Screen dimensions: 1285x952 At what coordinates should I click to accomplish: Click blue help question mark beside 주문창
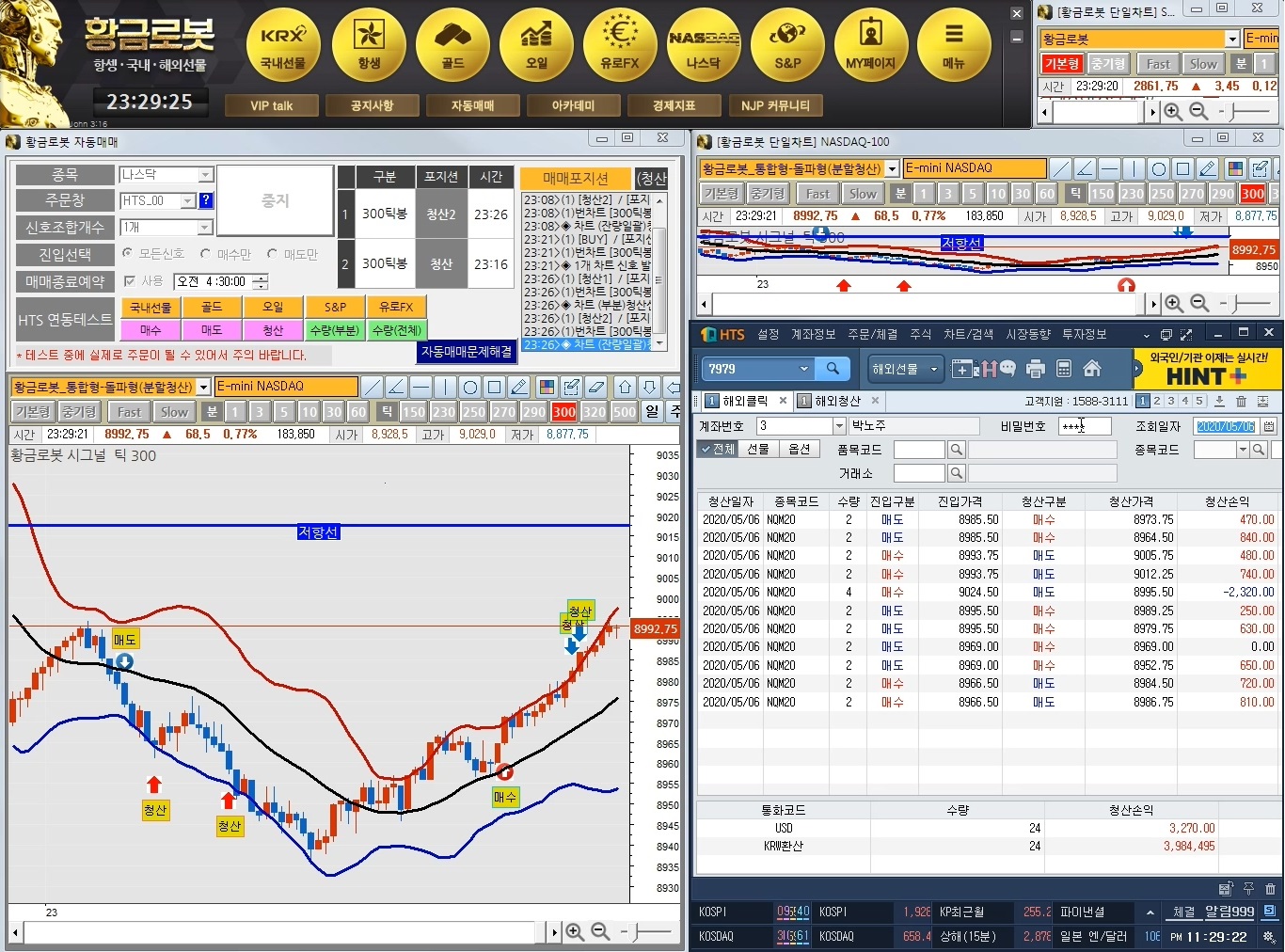(206, 200)
